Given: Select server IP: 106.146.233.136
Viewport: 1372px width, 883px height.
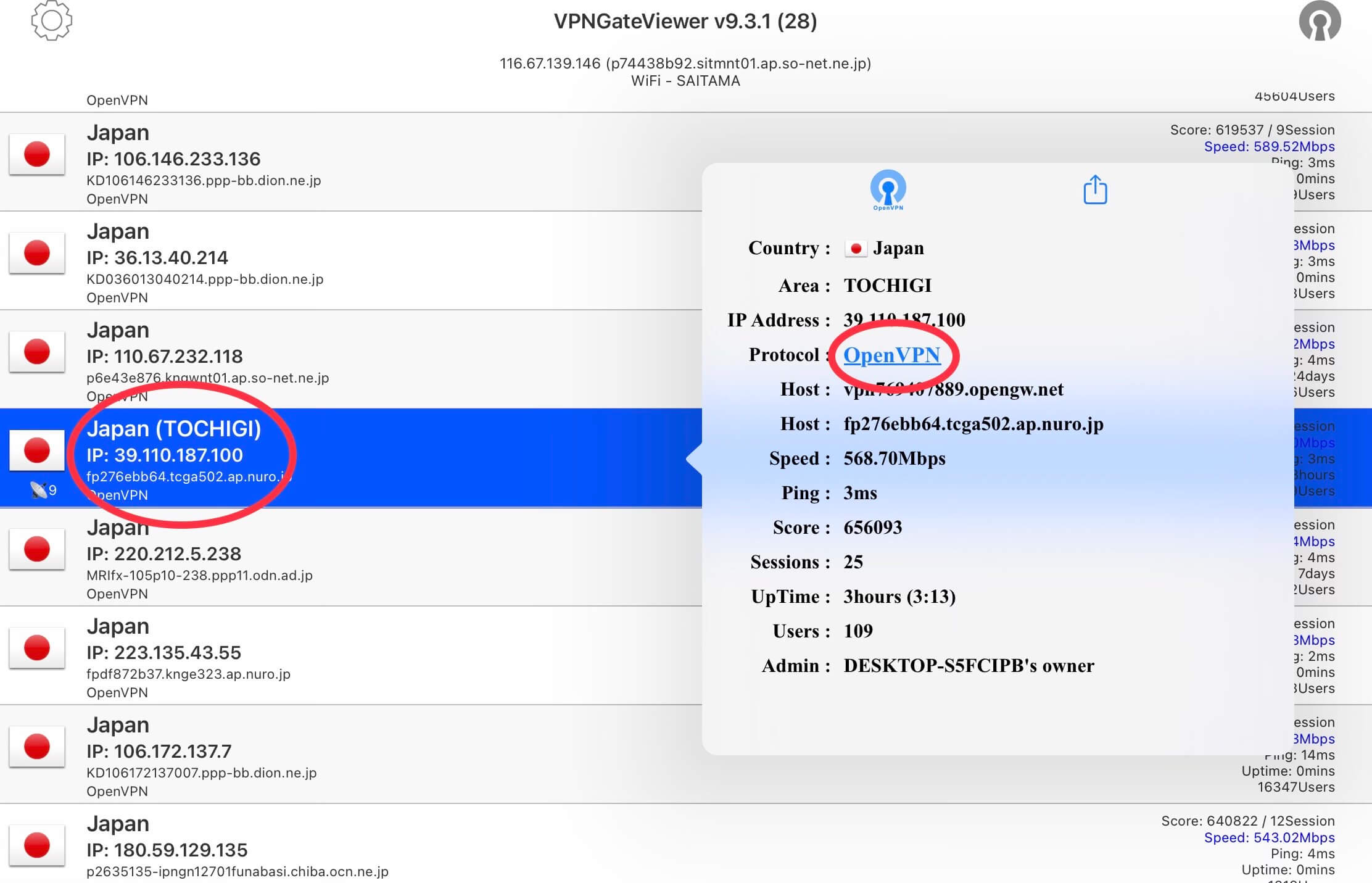Looking at the screenshot, I should [173, 159].
